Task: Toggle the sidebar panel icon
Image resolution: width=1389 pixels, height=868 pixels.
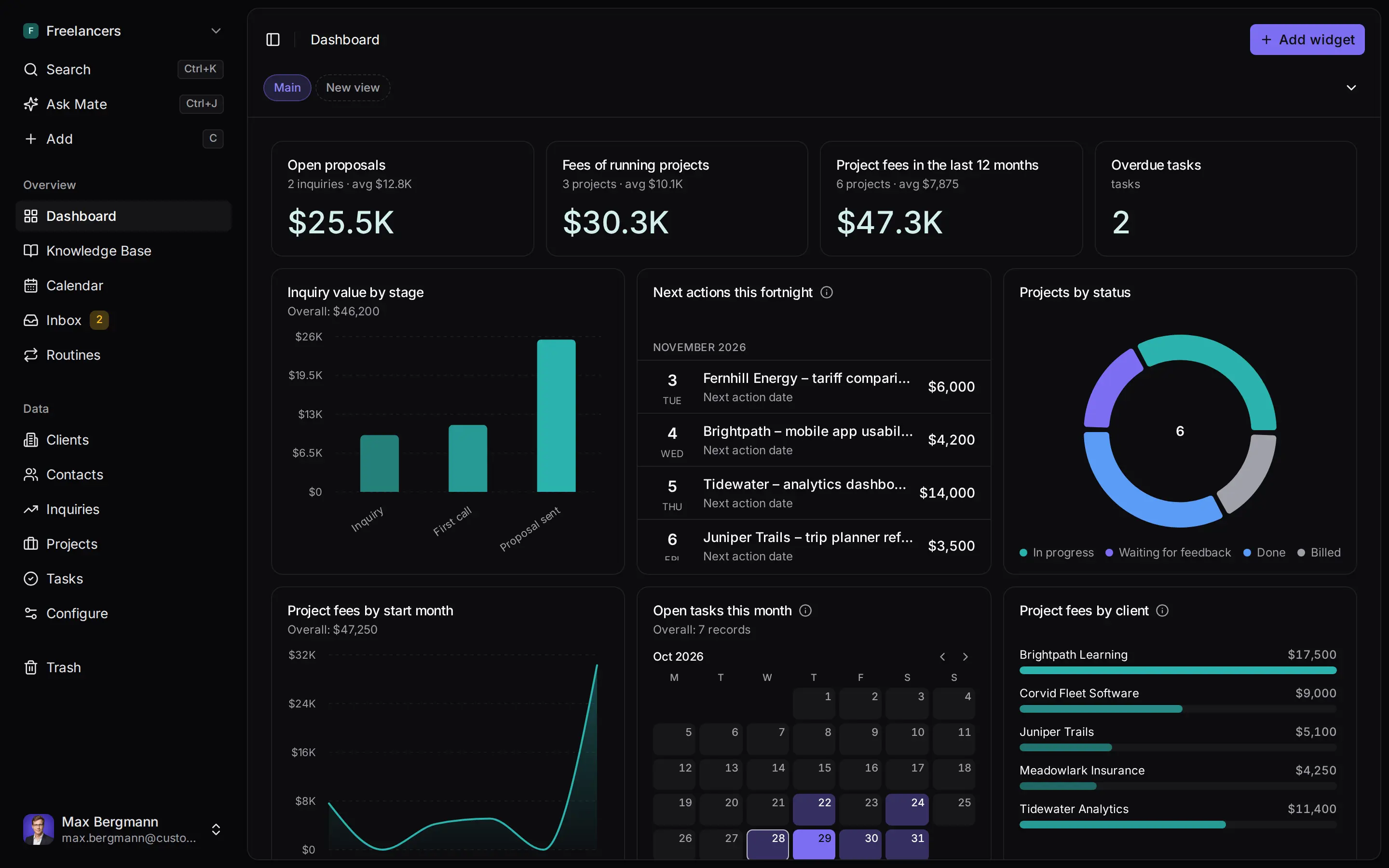Action: (x=272, y=40)
